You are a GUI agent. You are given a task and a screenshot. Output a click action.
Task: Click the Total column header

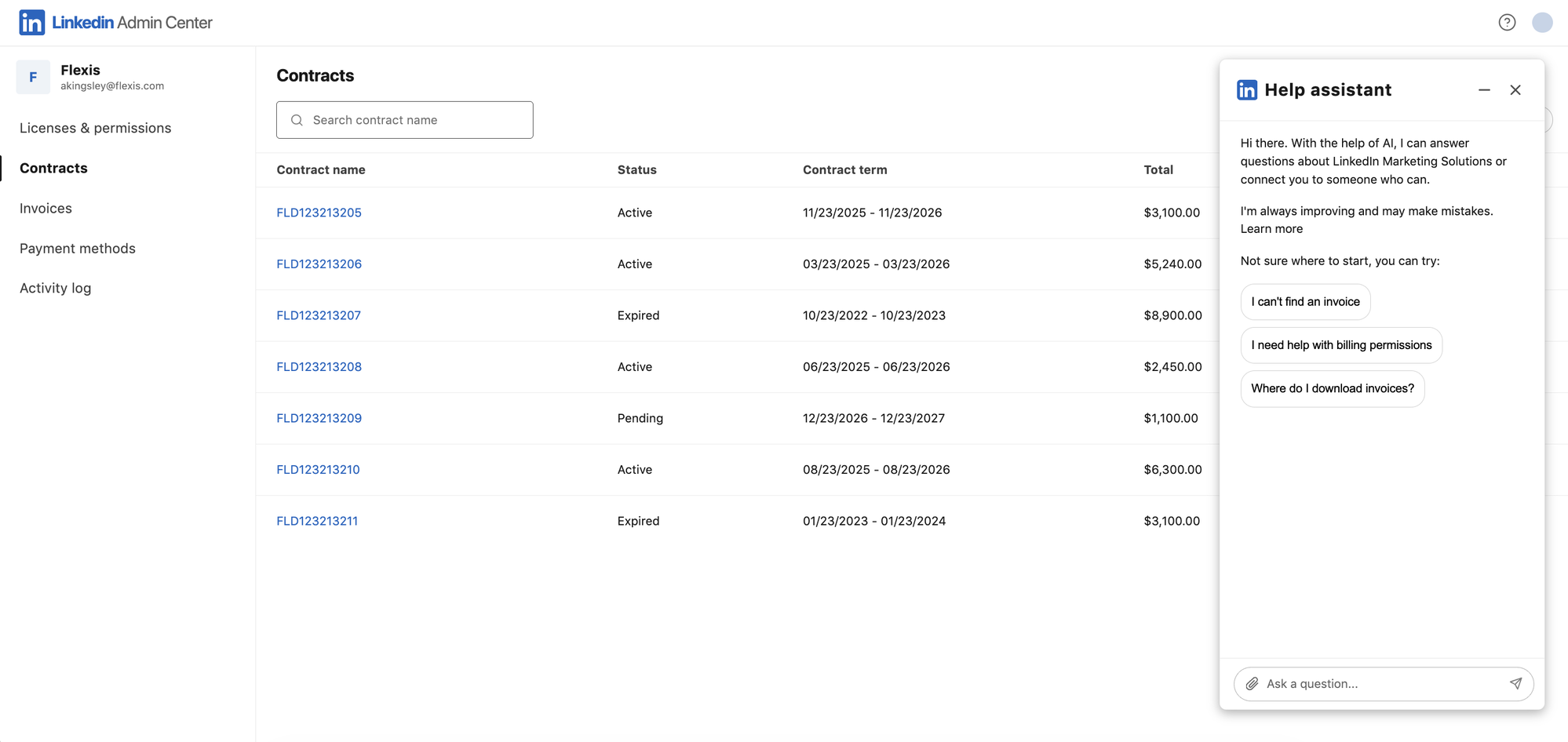pyautogui.click(x=1158, y=169)
